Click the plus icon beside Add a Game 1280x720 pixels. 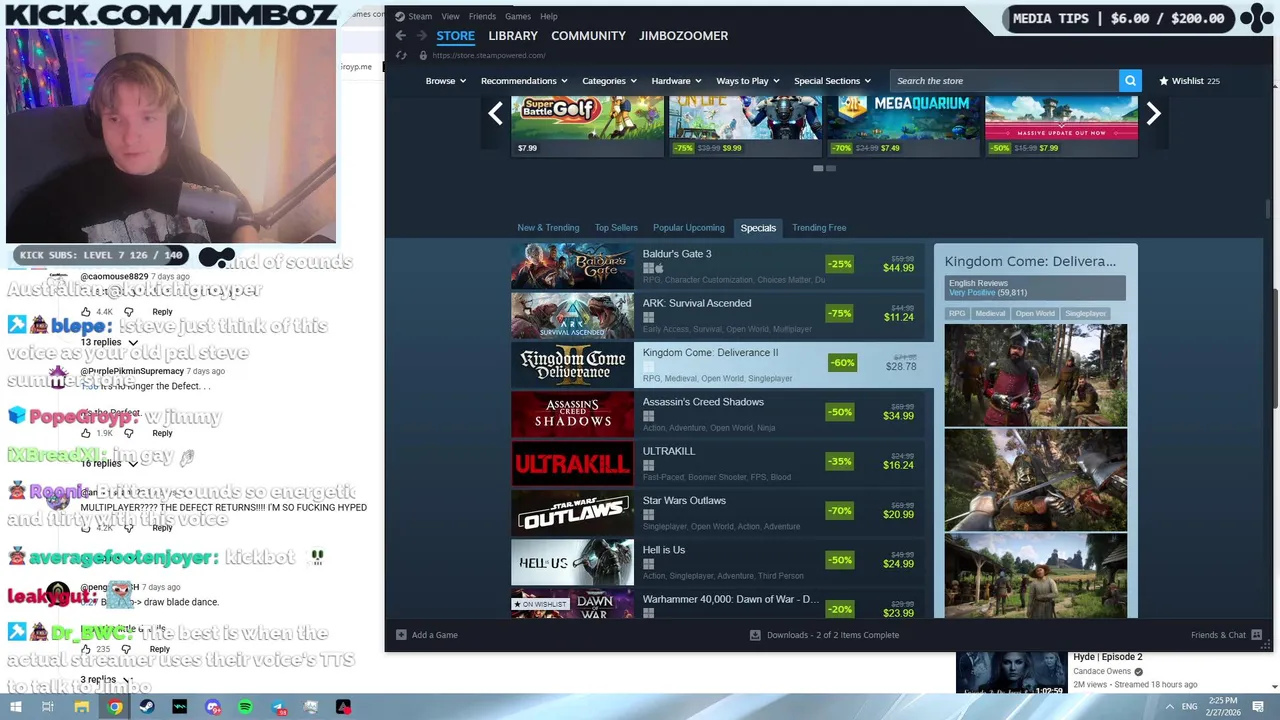pos(401,635)
